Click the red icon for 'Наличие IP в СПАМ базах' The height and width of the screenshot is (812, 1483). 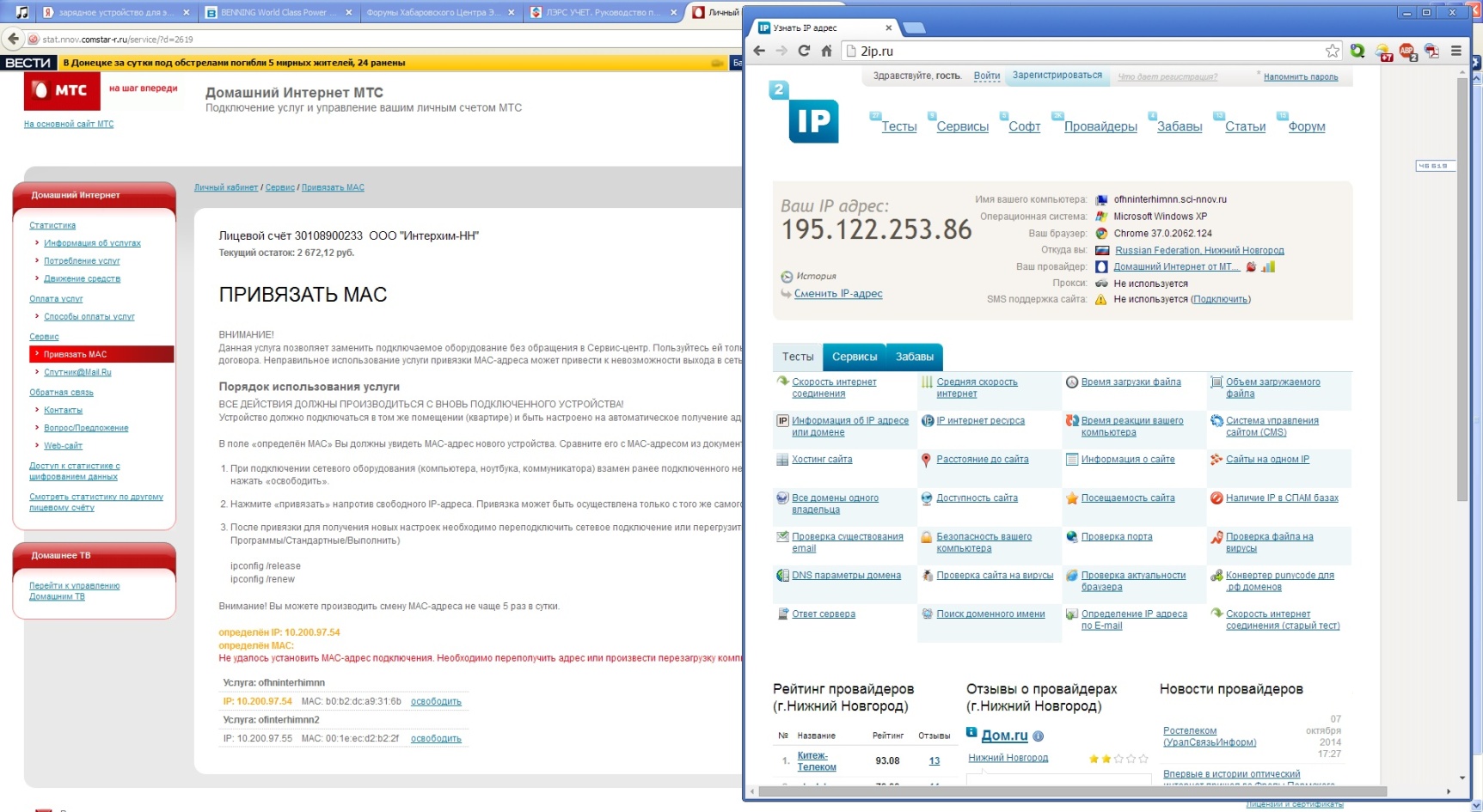[1216, 498]
